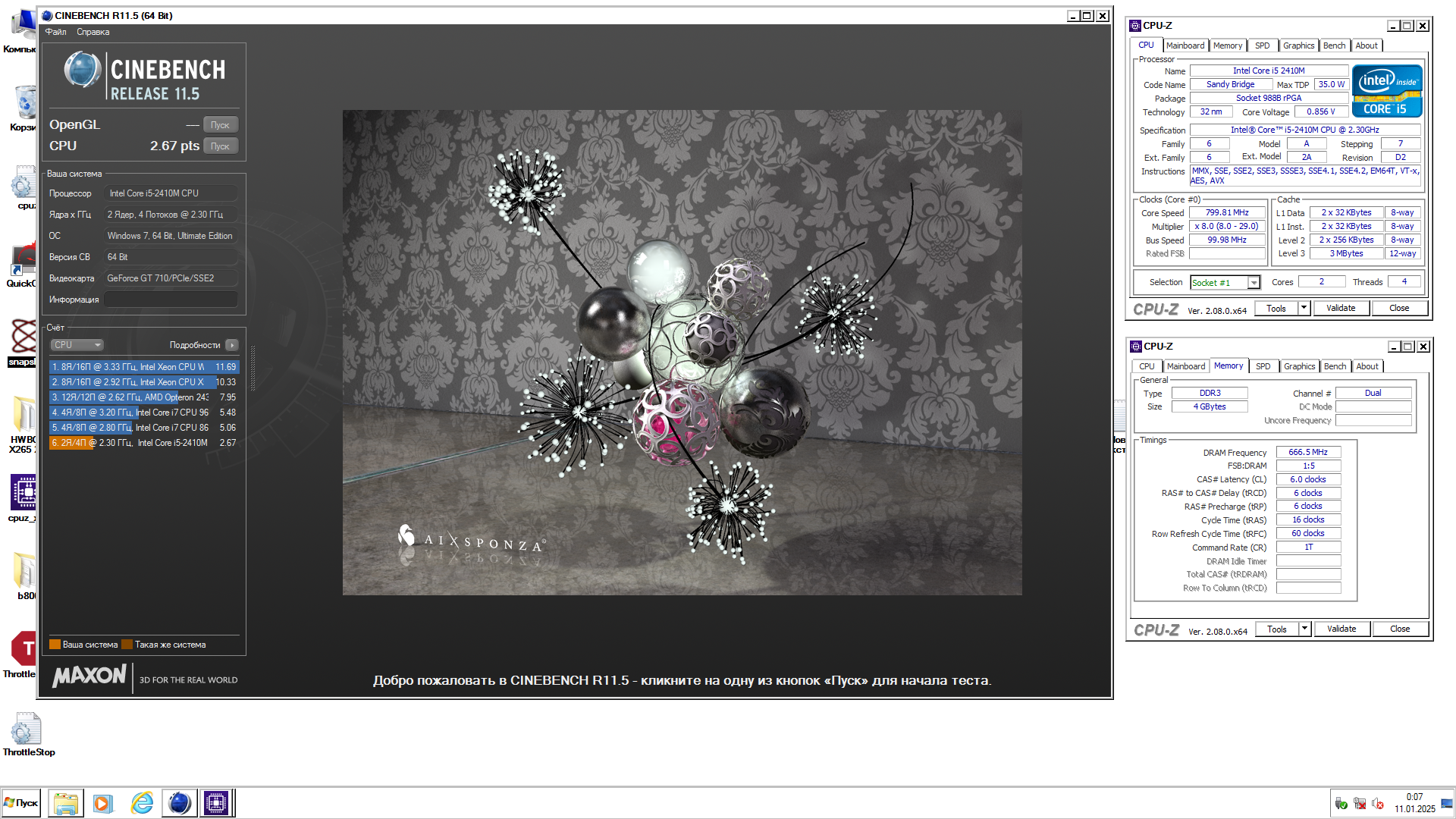Select ranking row 2 Intel Xeon 2.92 ГГц
Screen dimensions: 1456x819
click(144, 382)
